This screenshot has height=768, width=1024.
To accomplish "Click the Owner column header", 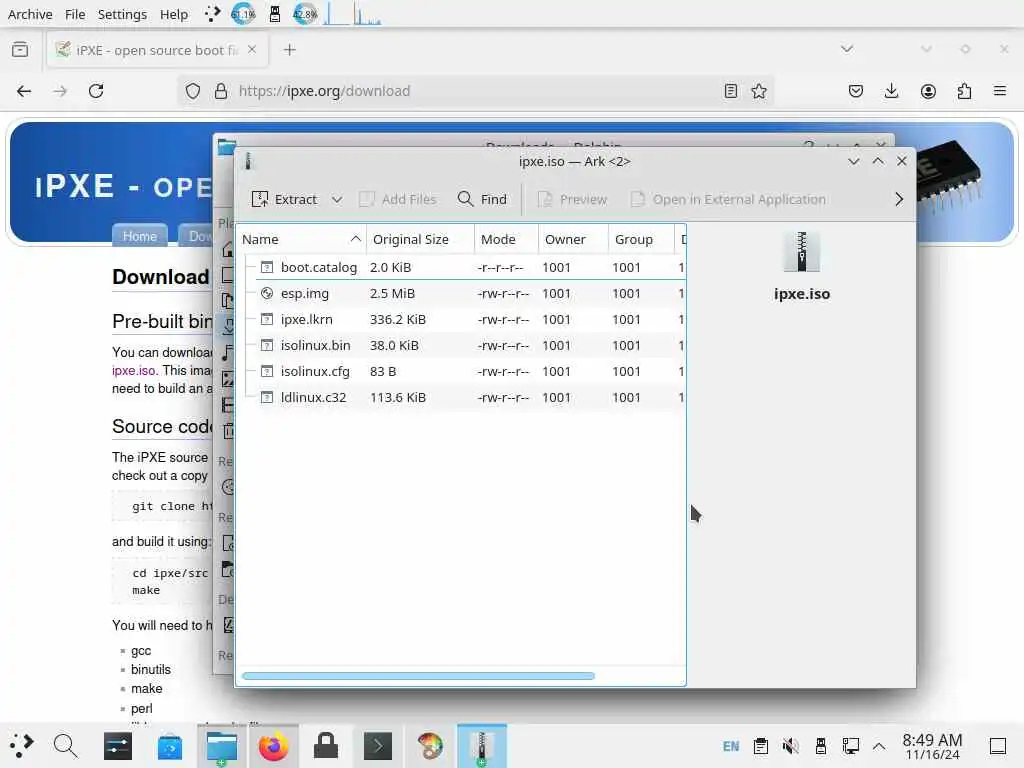I will click(x=573, y=239).
